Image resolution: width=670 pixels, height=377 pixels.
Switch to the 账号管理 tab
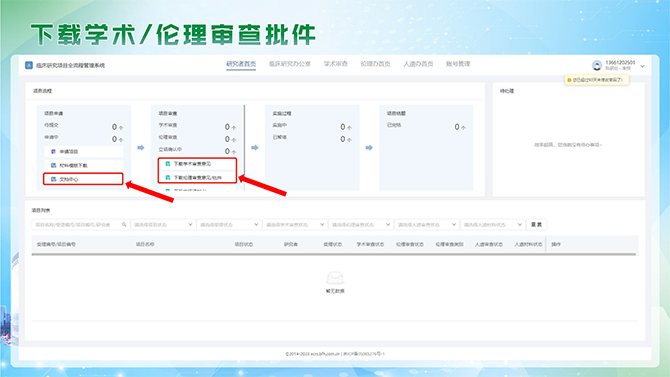[x=458, y=64]
